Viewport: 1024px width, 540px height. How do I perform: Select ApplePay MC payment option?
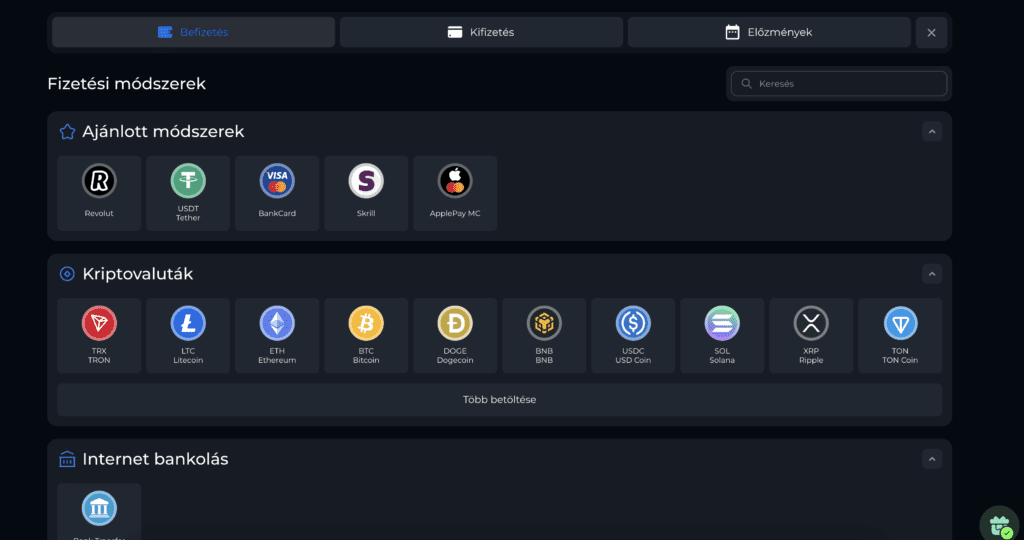pyautogui.click(x=455, y=193)
